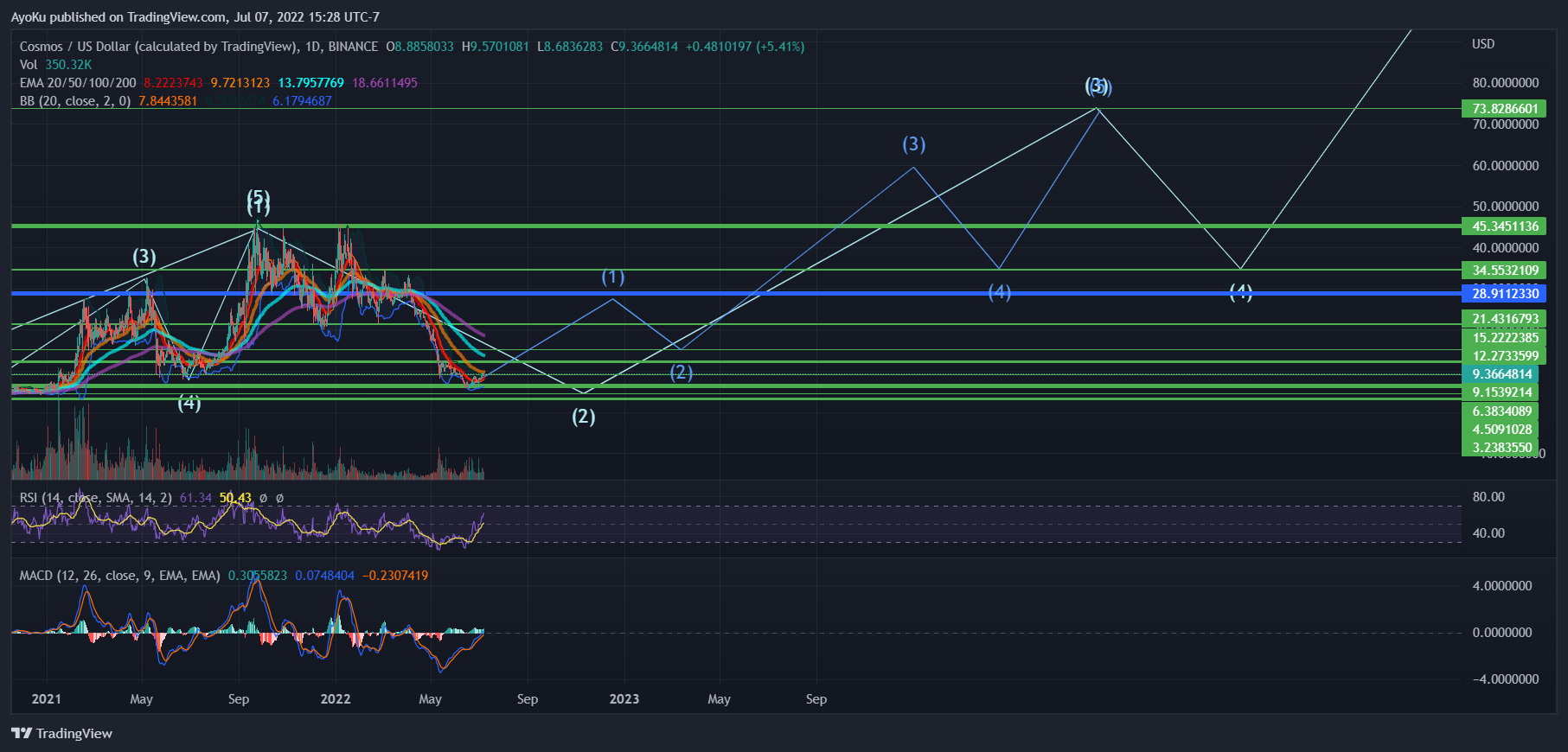Click the 2023 label on the time axis
The height and width of the screenshot is (752, 1568).
624,698
